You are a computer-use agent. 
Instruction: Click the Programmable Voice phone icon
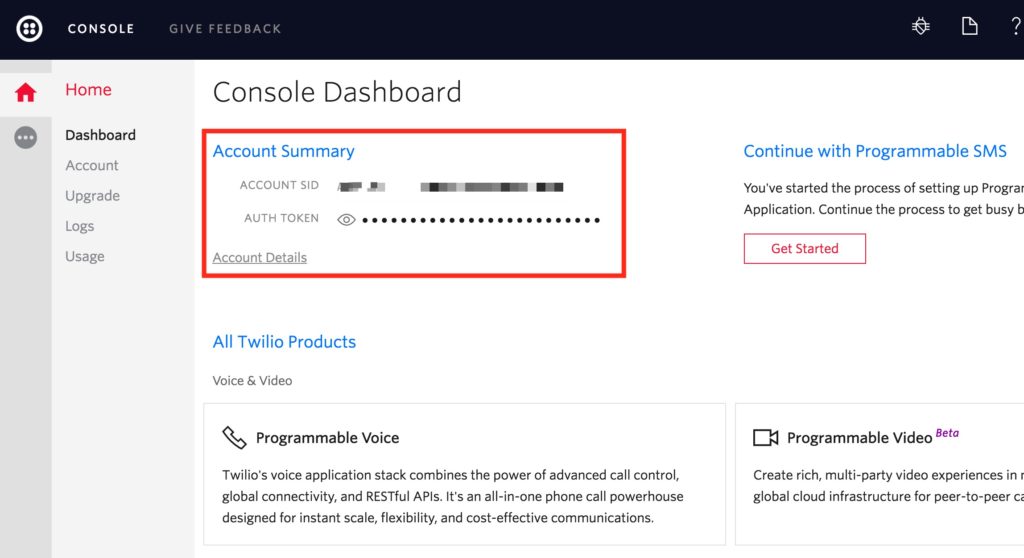[x=234, y=438]
